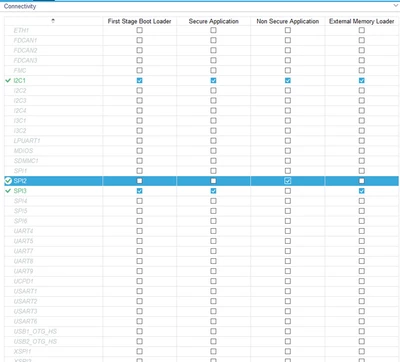Select the FDCAN3 peripheral name
This screenshot has height=362, width=400.
pyautogui.click(x=25, y=60)
